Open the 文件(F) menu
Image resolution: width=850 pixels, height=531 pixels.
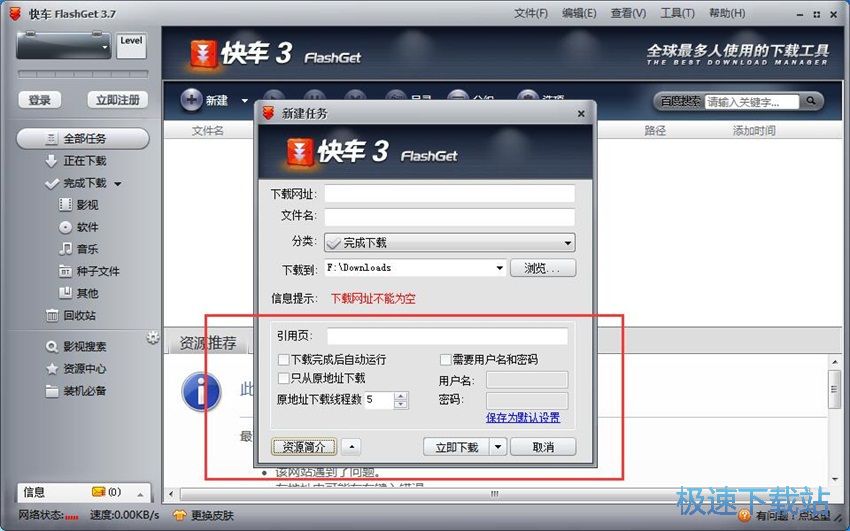click(x=531, y=13)
